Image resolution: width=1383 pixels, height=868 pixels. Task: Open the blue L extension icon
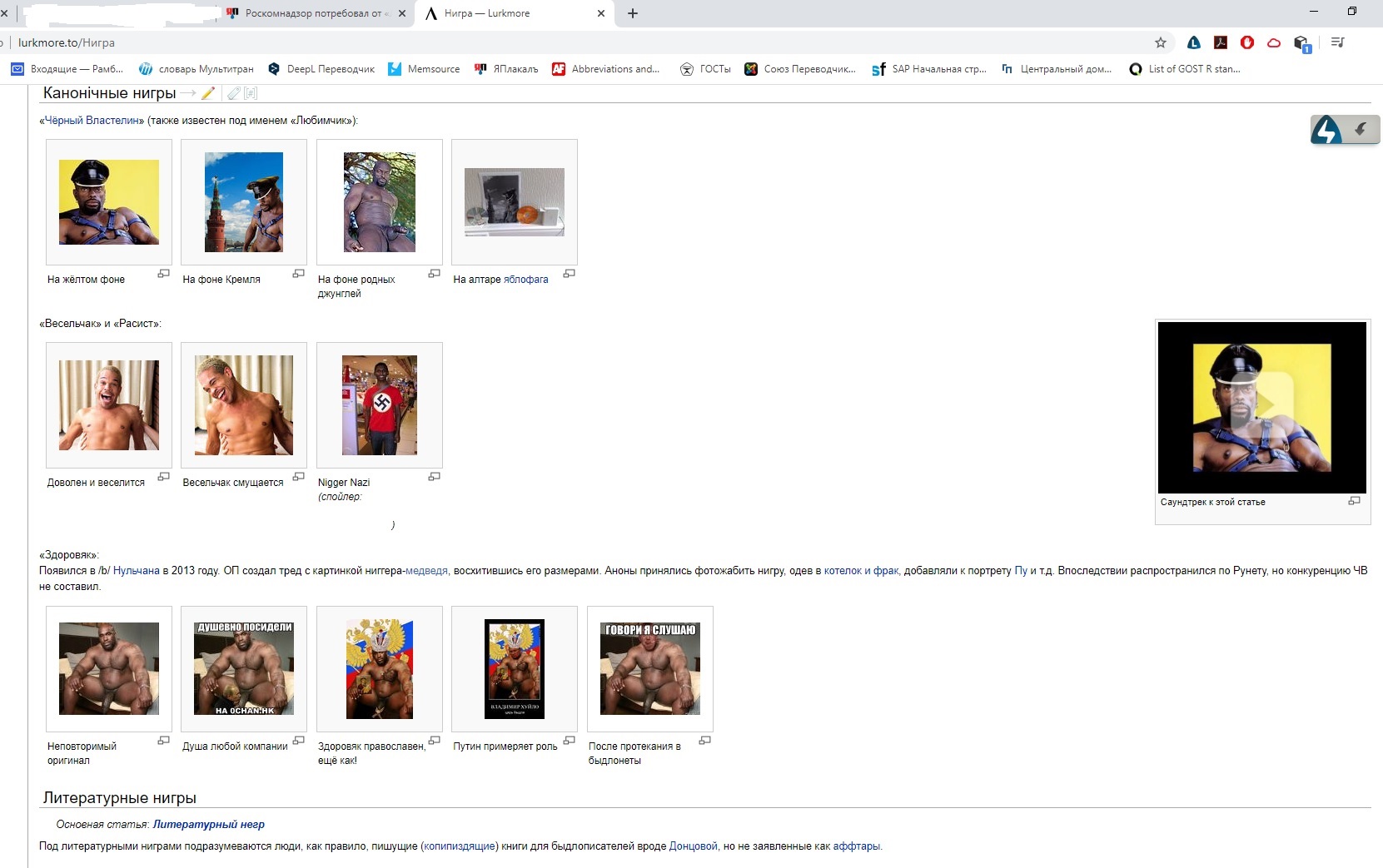tap(1194, 42)
